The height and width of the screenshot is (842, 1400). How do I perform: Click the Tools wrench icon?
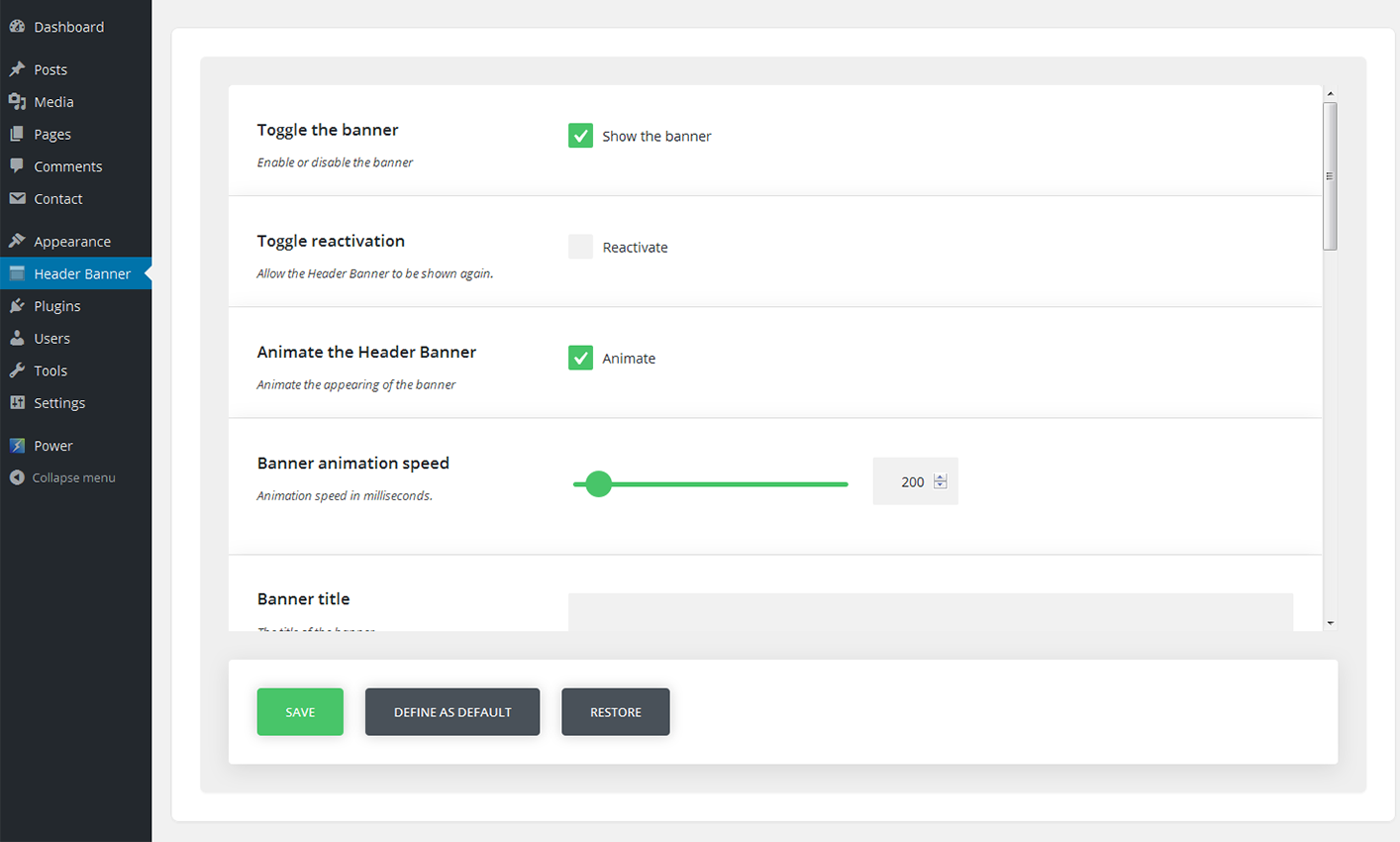point(17,370)
